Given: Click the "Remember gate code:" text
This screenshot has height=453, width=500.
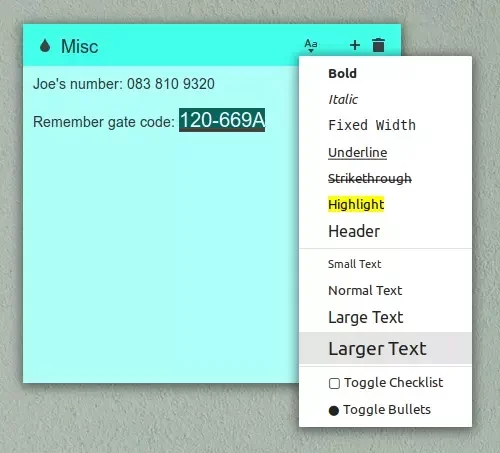Looking at the screenshot, I should (104, 122).
